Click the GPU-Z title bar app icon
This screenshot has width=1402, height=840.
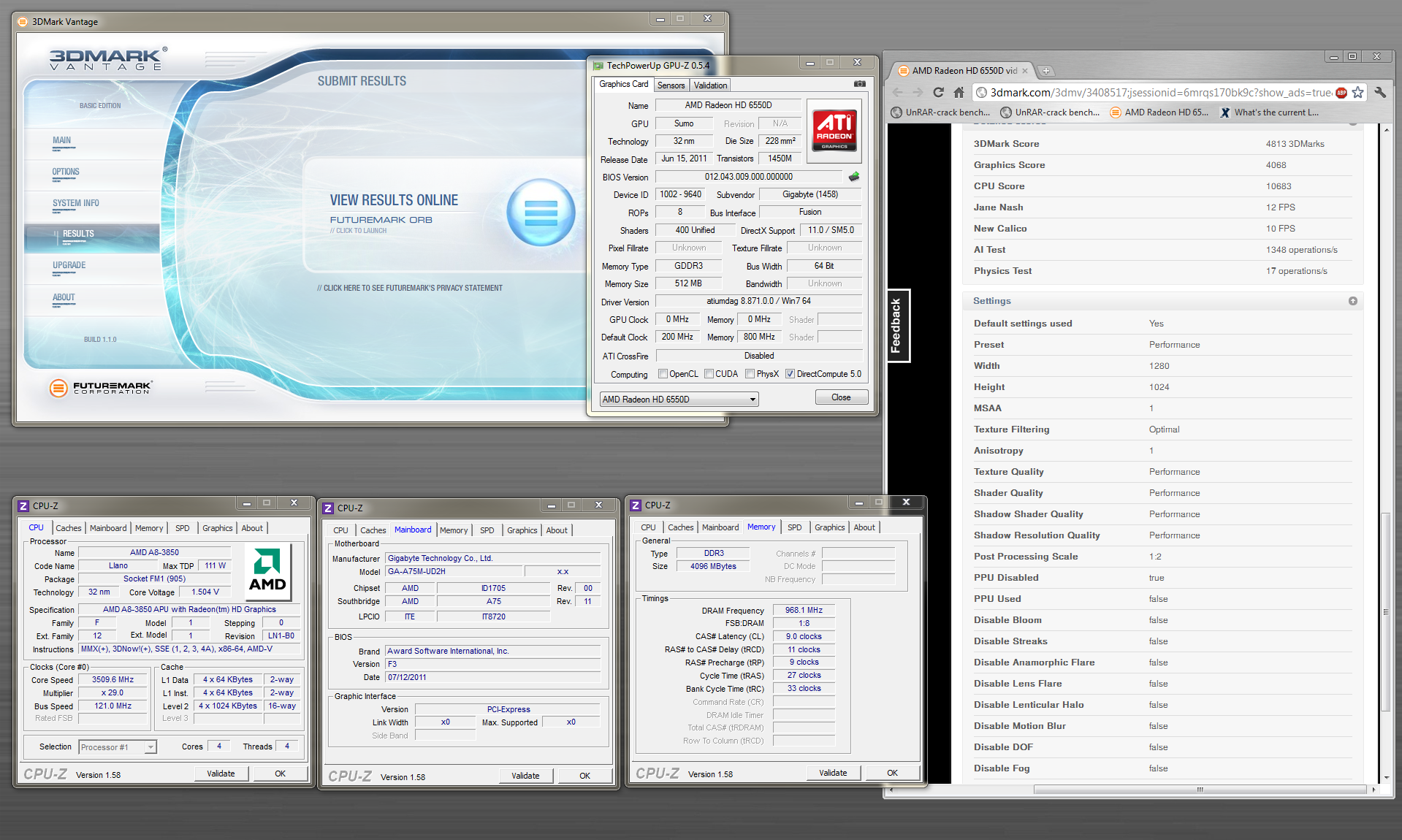(598, 65)
